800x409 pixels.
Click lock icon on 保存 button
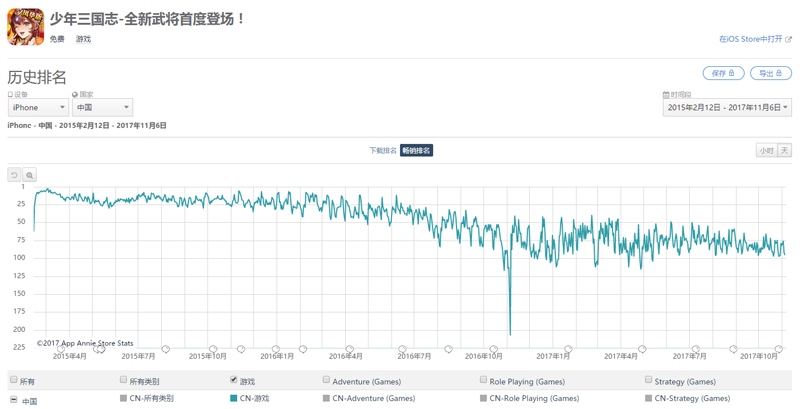click(x=732, y=73)
